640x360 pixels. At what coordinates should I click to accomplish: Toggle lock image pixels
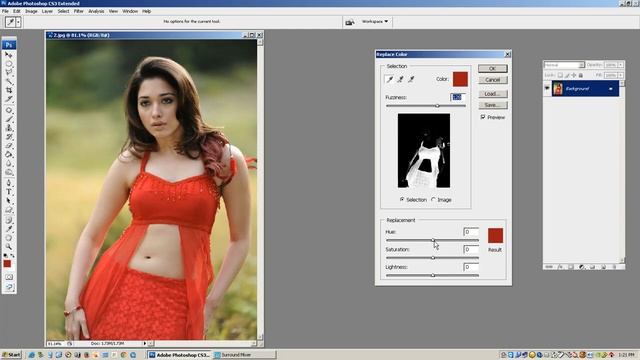[x=567, y=75]
